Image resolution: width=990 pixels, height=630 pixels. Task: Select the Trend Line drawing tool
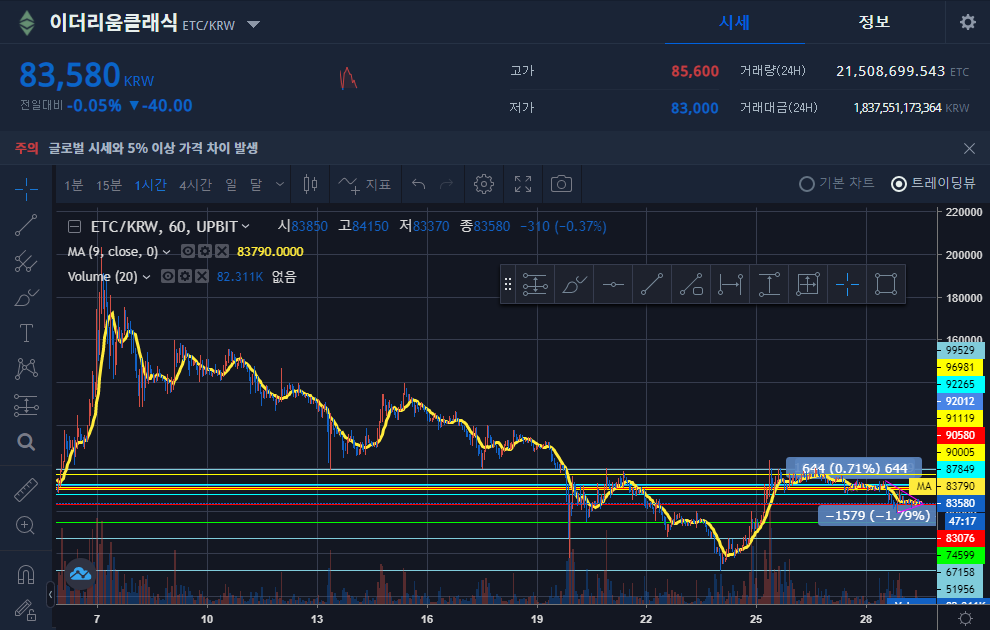coord(25,225)
